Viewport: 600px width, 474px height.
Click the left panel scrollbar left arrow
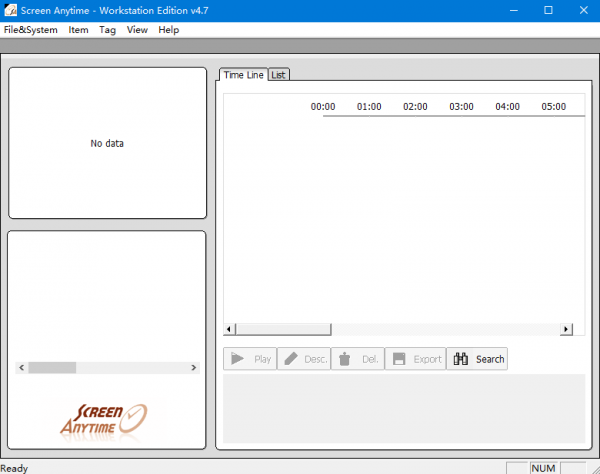coord(22,368)
